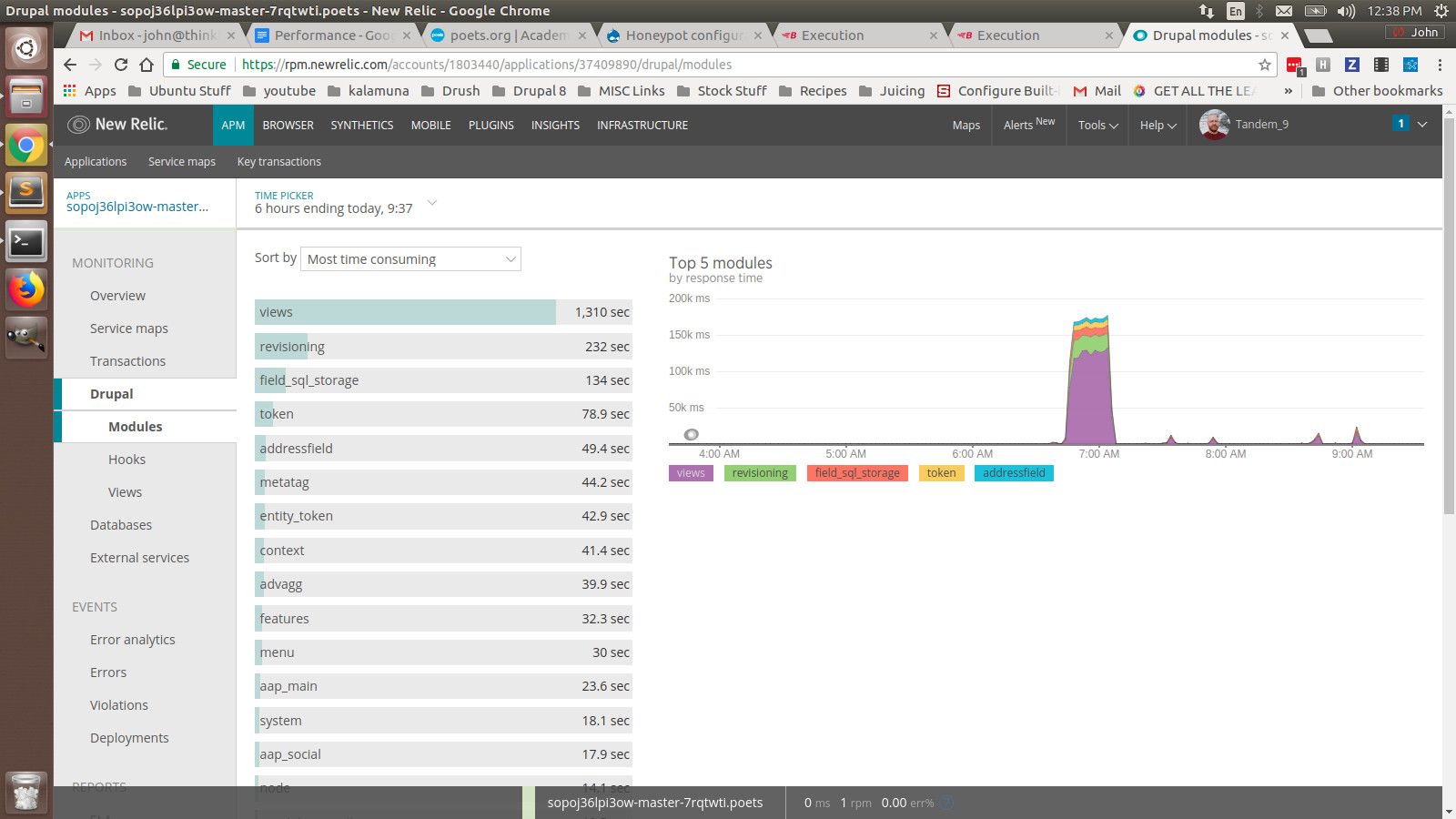Toggle views legend series
The image size is (1456, 819).
pos(691,473)
